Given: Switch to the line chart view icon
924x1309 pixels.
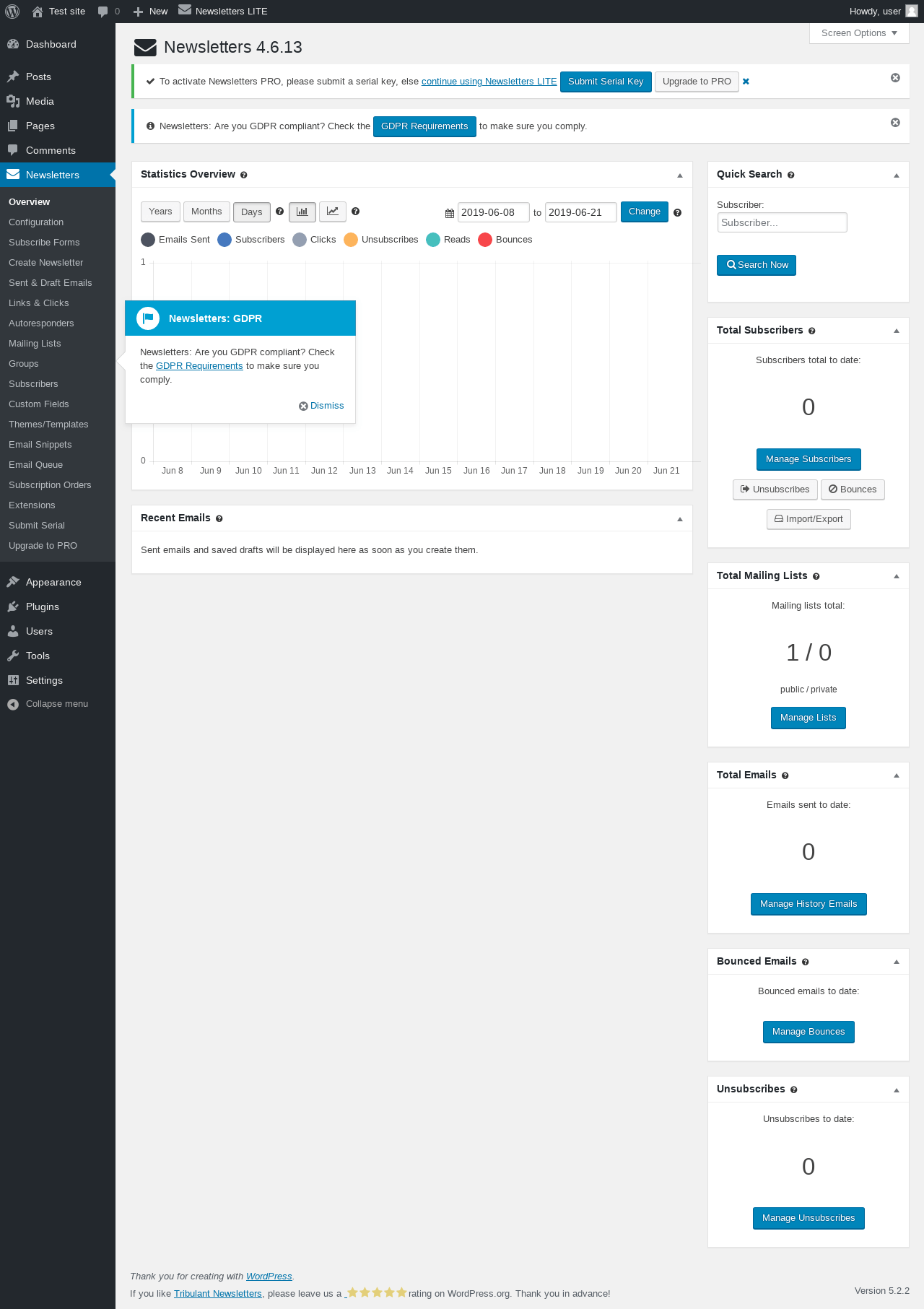Looking at the screenshot, I should pyautogui.click(x=333, y=212).
